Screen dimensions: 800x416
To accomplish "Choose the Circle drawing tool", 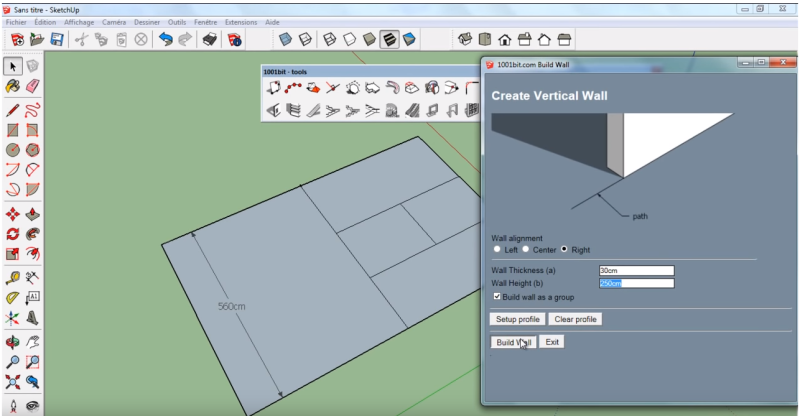I will 13,150.
